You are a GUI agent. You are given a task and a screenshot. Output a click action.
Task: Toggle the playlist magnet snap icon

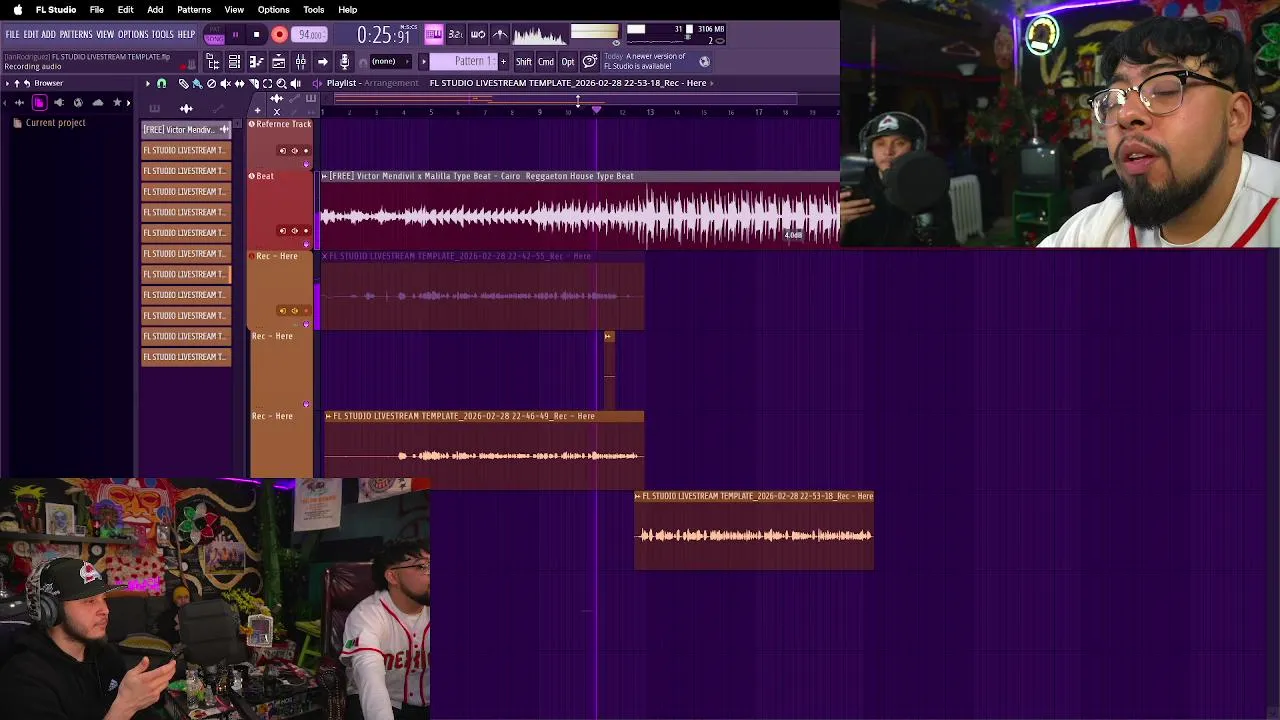tap(162, 83)
